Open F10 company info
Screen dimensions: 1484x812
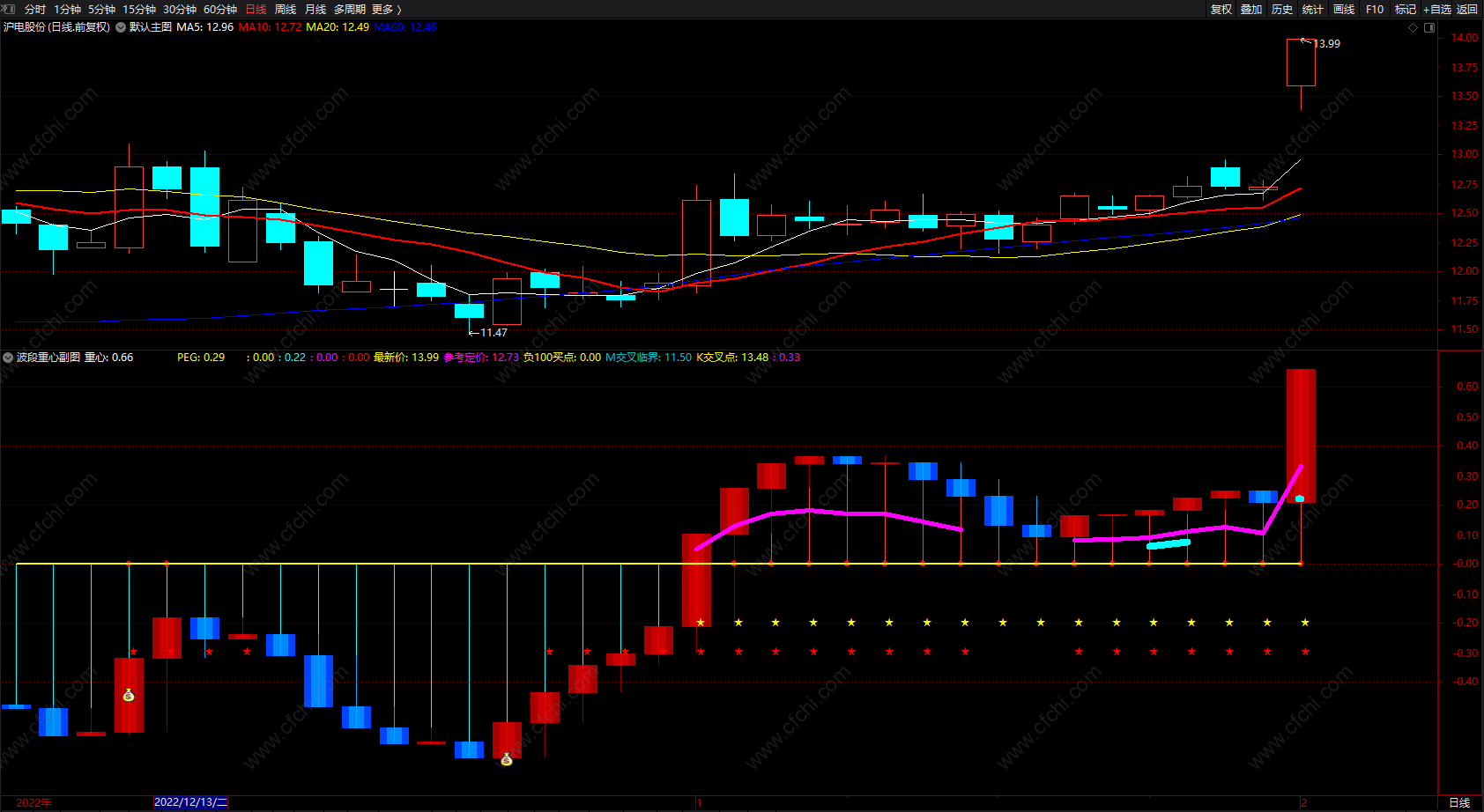[x=1375, y=9]
